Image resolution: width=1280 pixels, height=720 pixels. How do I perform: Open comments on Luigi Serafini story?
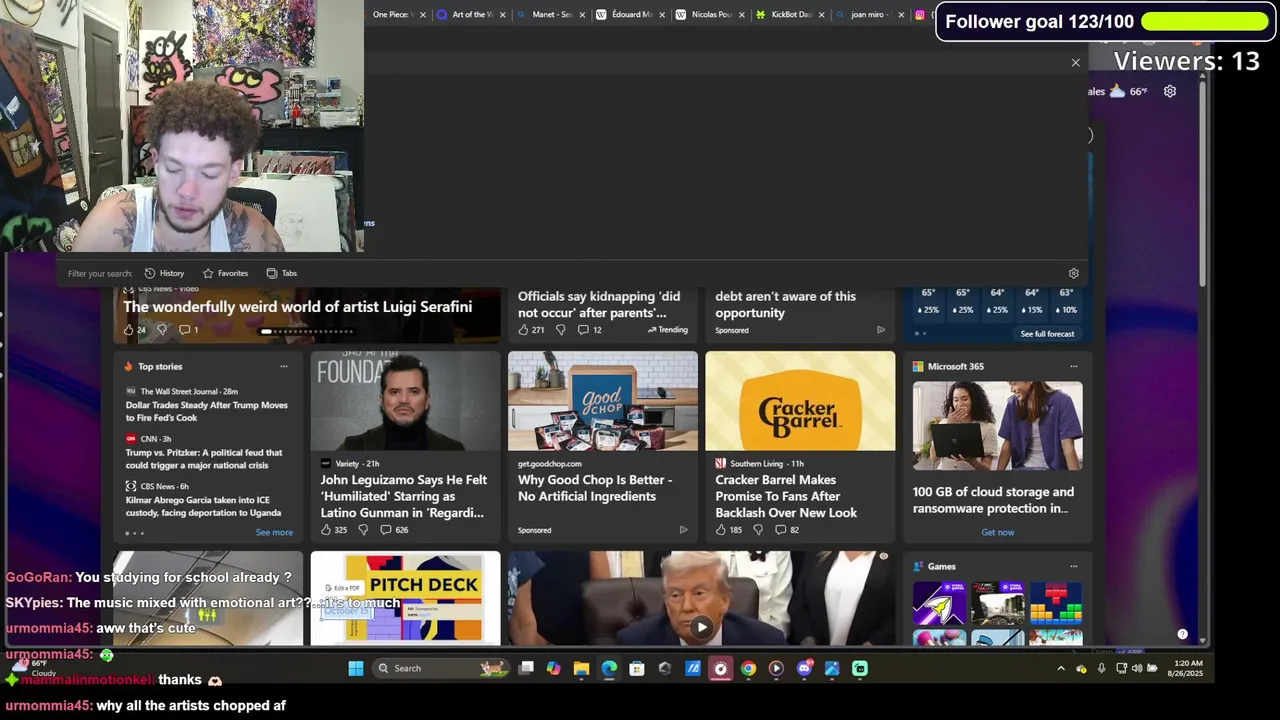tap(189, 330)
